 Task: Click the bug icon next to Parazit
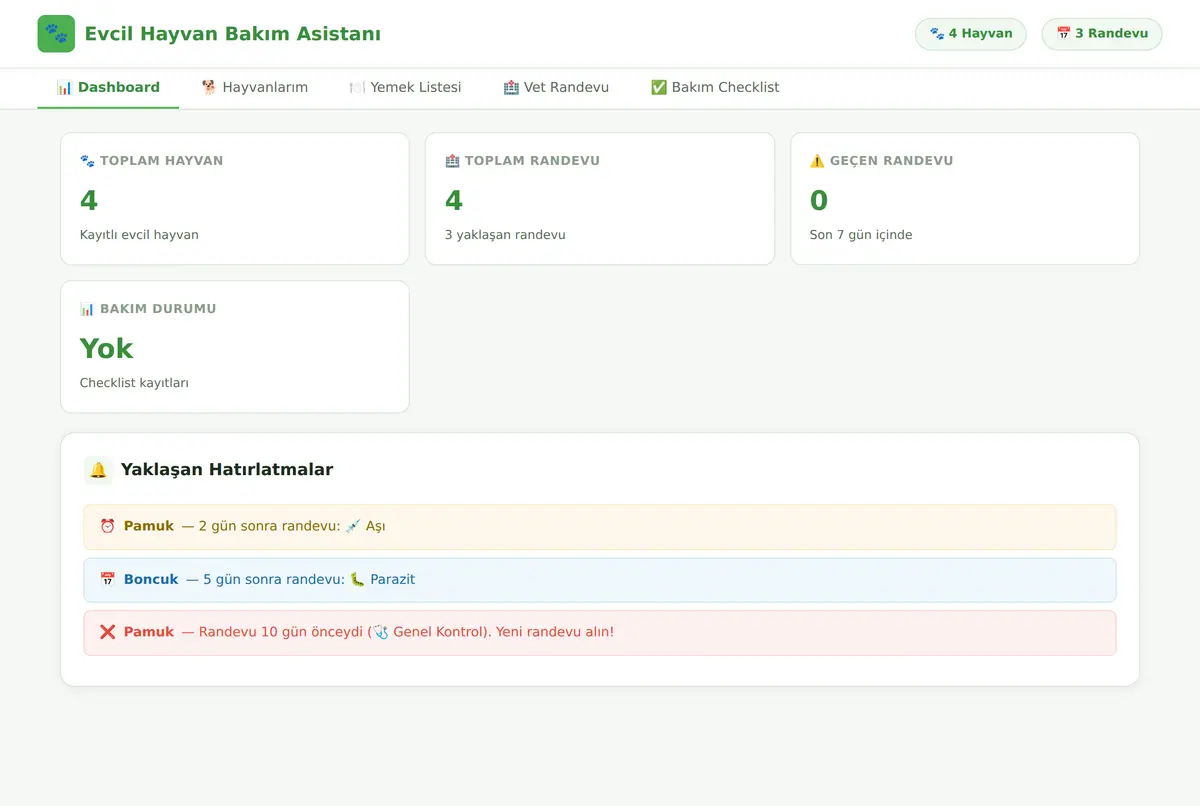357,580
